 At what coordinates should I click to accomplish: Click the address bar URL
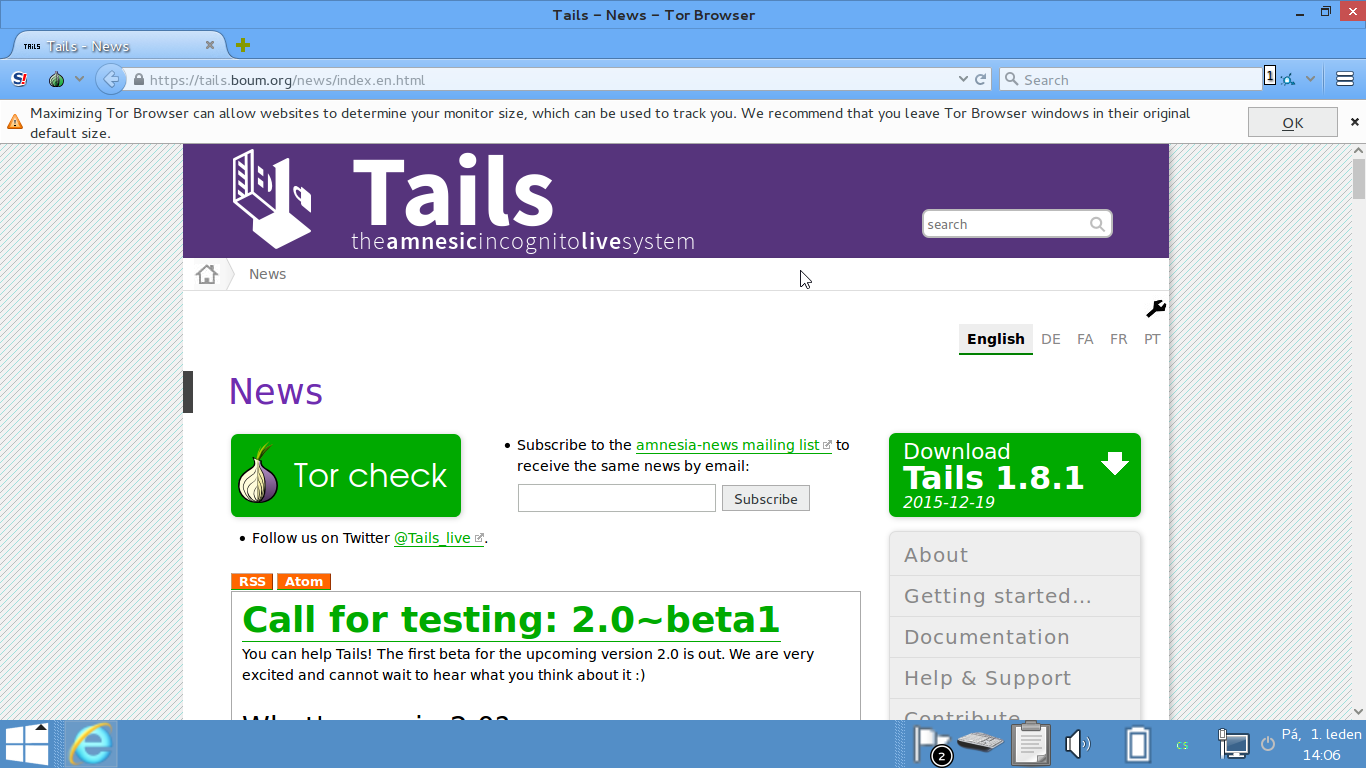tap(287, 80)
